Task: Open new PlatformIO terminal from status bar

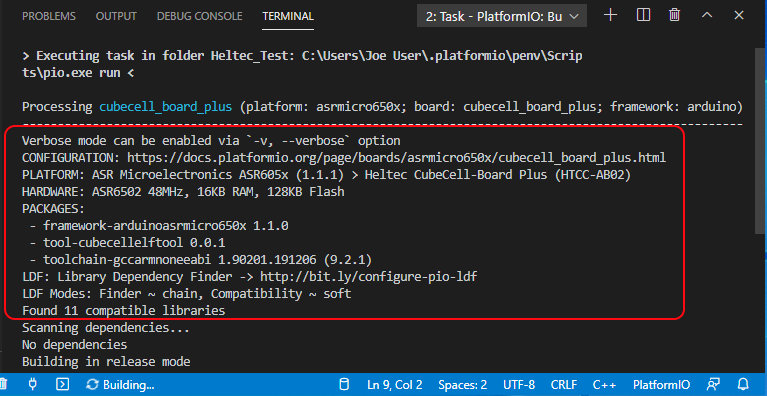Action: click(62, 384)
